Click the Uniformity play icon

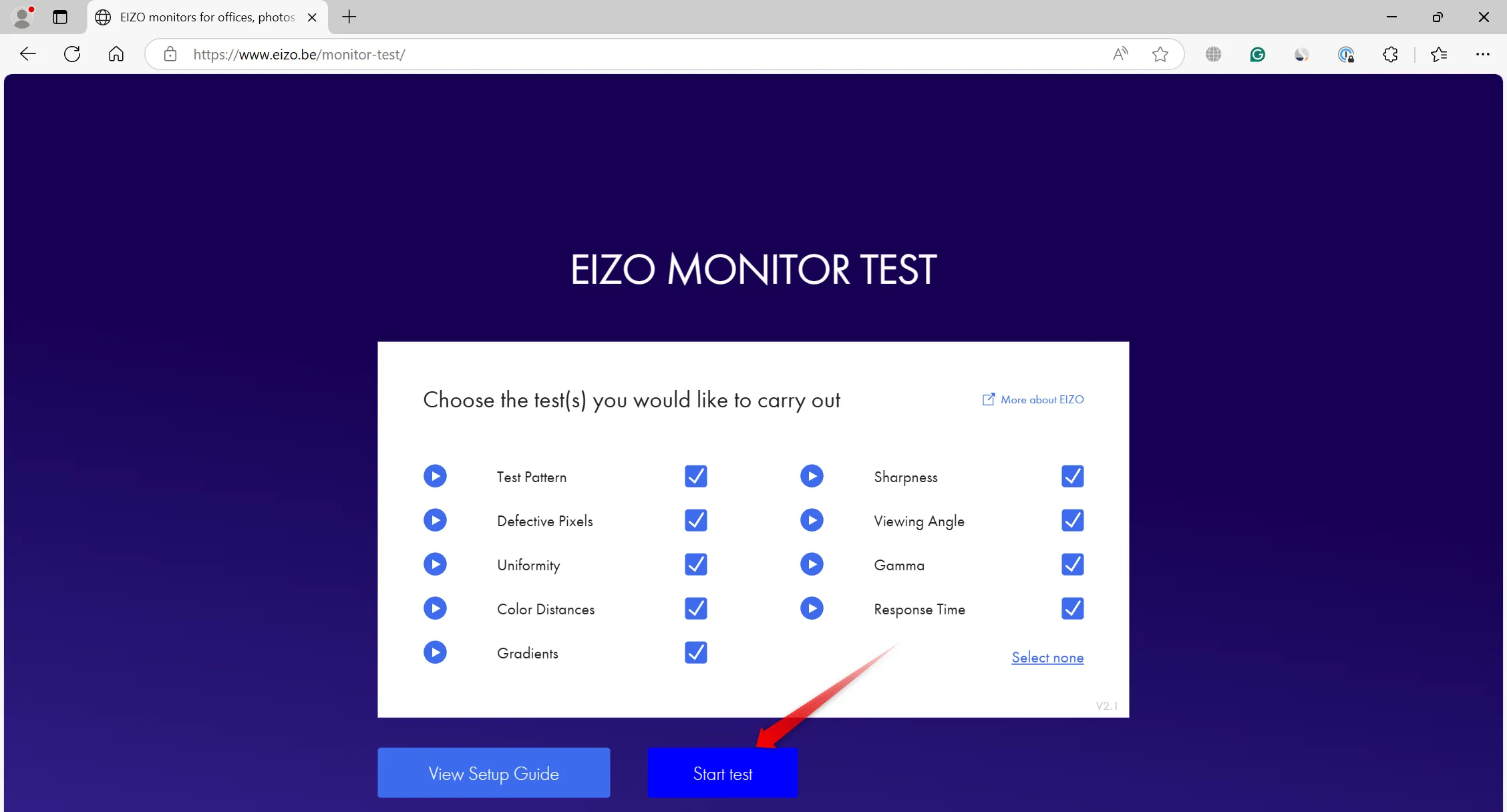click(x=436, y=565)
